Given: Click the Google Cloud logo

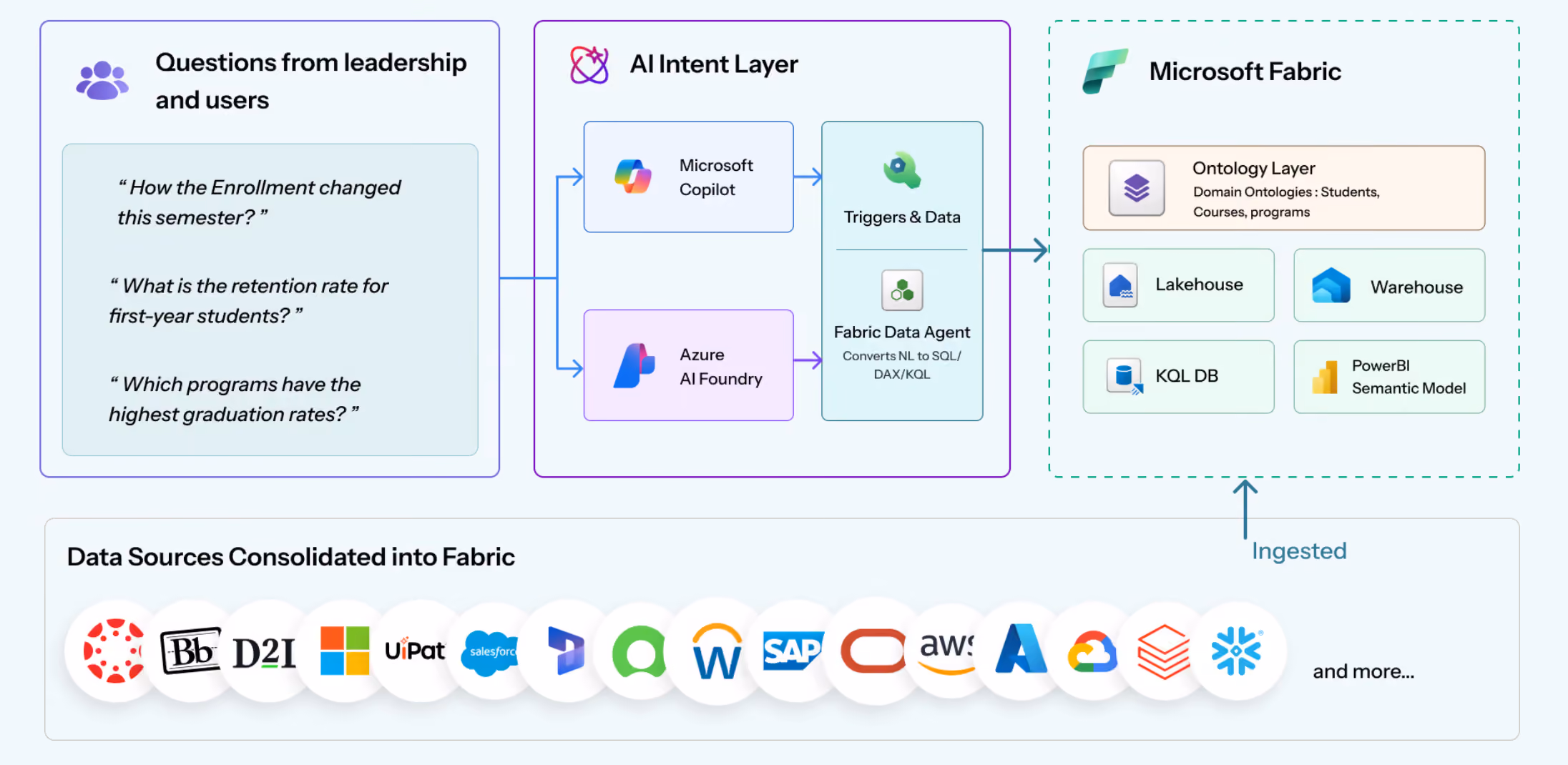Looking at the screenshot, I should click(1092, 651).
